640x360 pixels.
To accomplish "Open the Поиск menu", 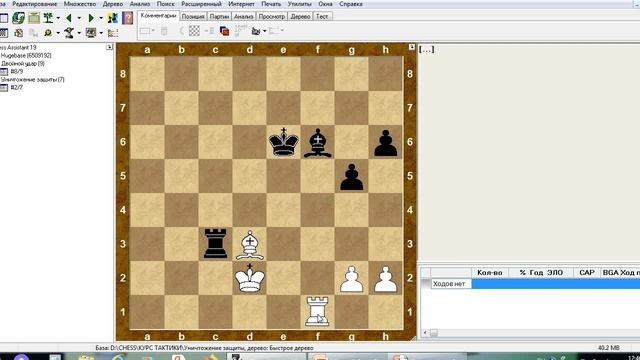I will coord(165,4).
